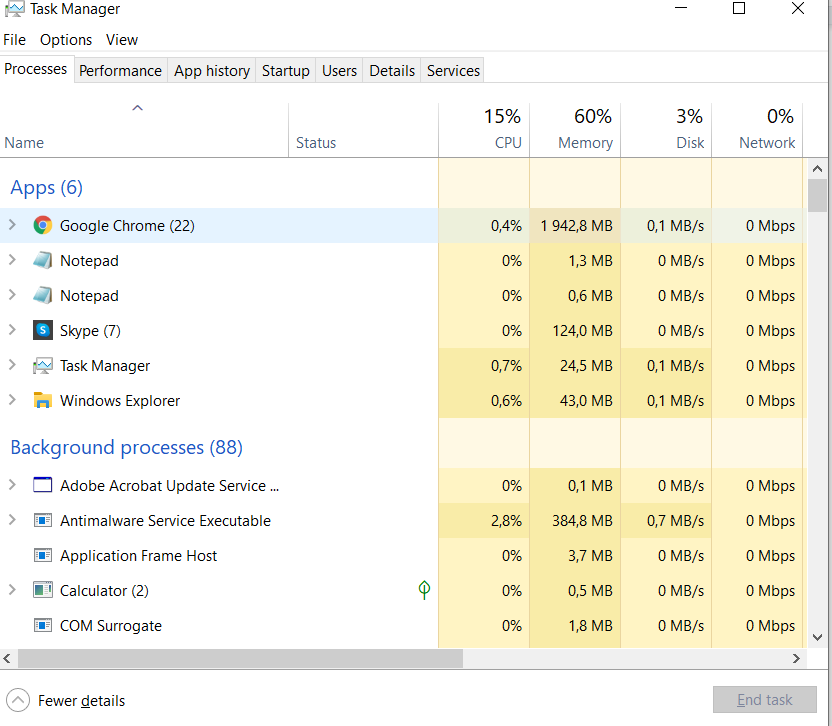This screenshot has width=832, height=726.
Task: Select the Processes tab
Action: (36, 69)
